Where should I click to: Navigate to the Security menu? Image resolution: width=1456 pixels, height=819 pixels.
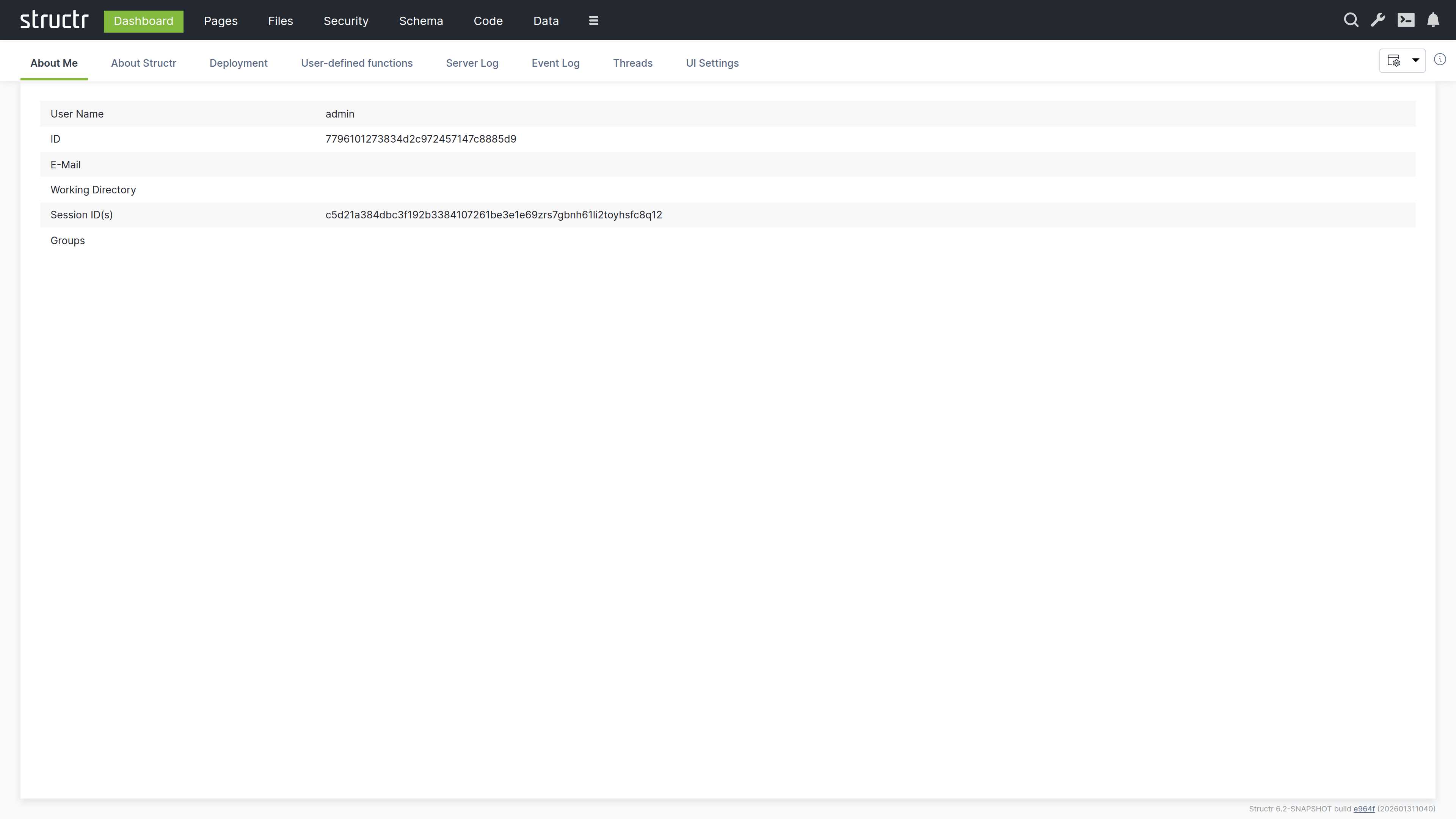coord(346,21)
